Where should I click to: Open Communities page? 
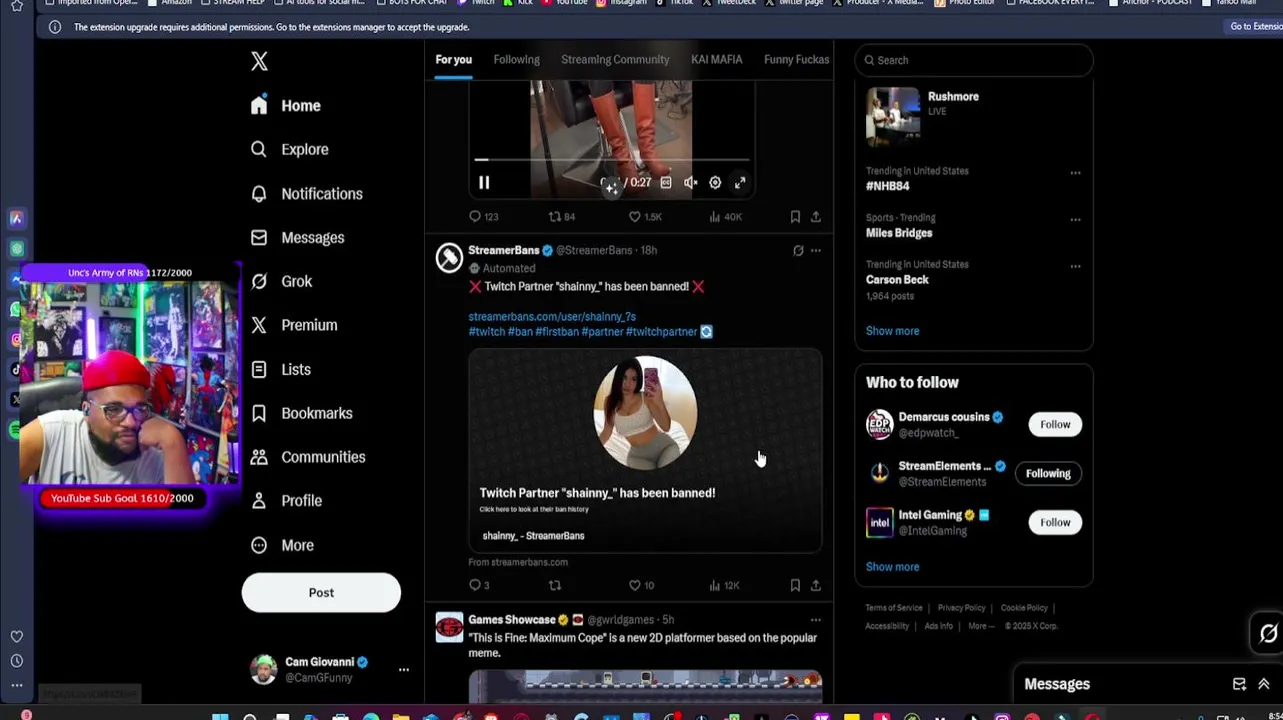click(308, 457)
